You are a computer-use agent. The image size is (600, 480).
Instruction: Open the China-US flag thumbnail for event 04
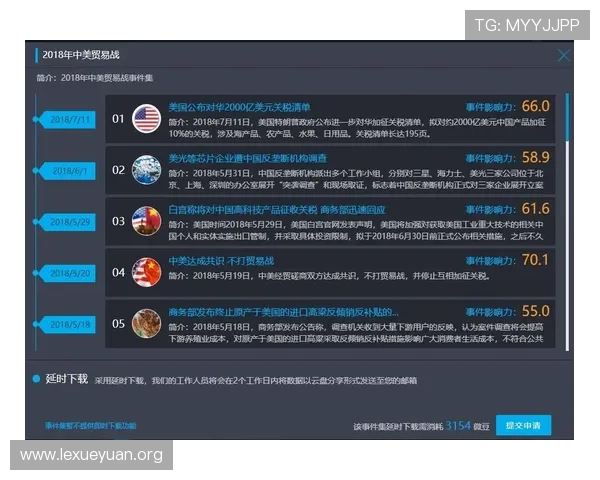(146, 273)
